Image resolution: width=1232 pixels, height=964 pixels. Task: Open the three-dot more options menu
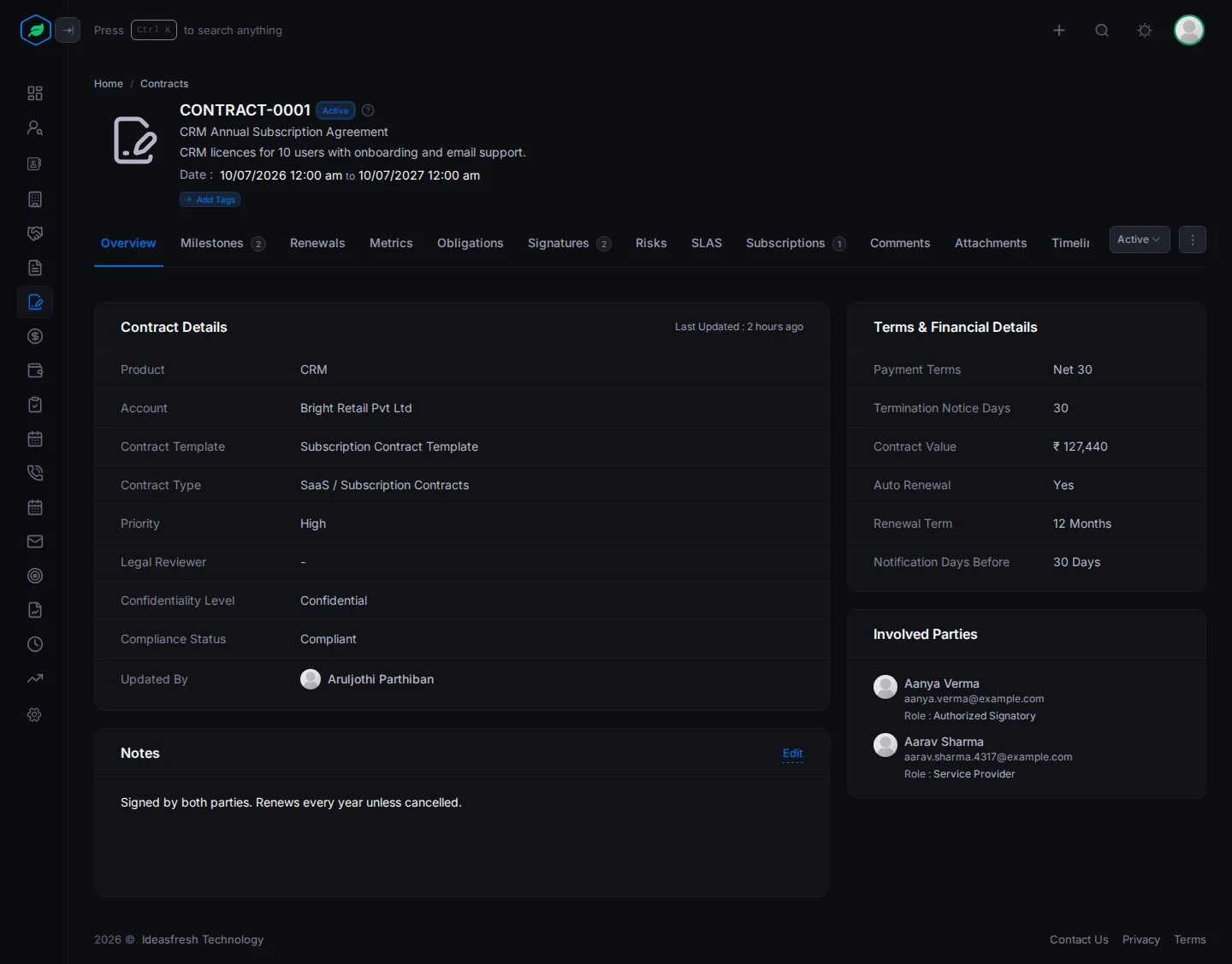1193,240
